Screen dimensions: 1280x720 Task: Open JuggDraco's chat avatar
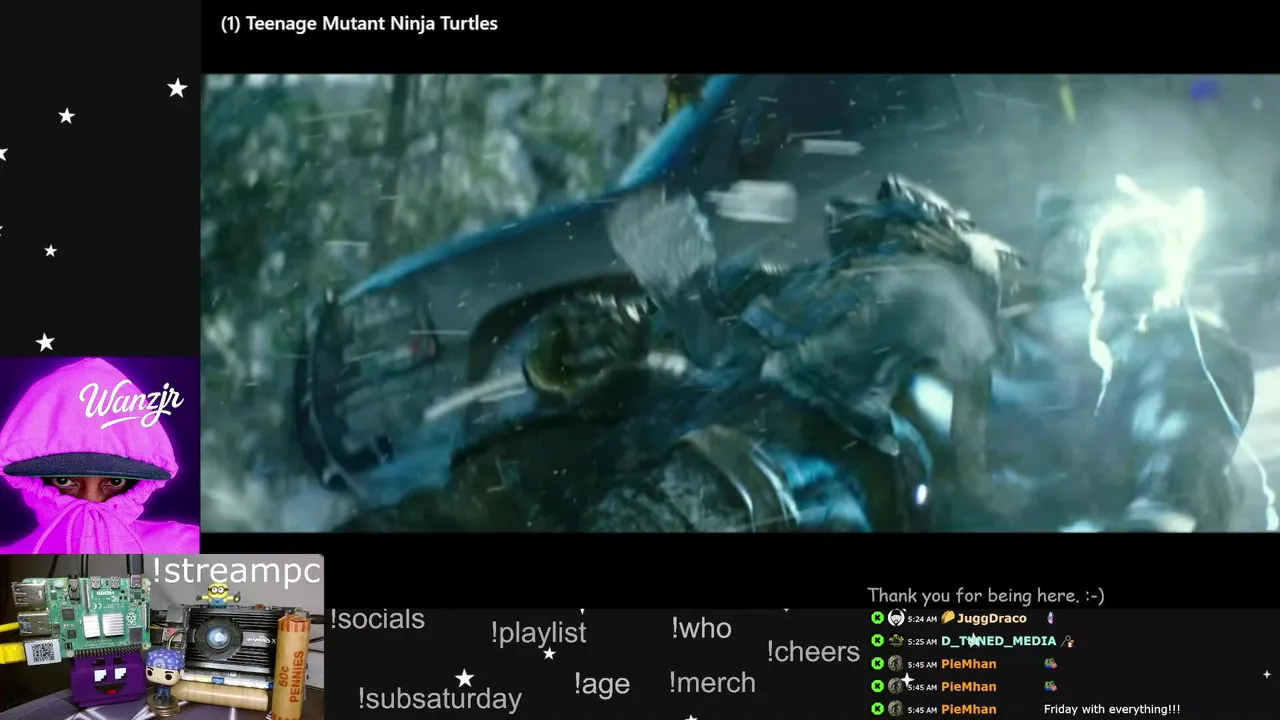tap(896, 618)
